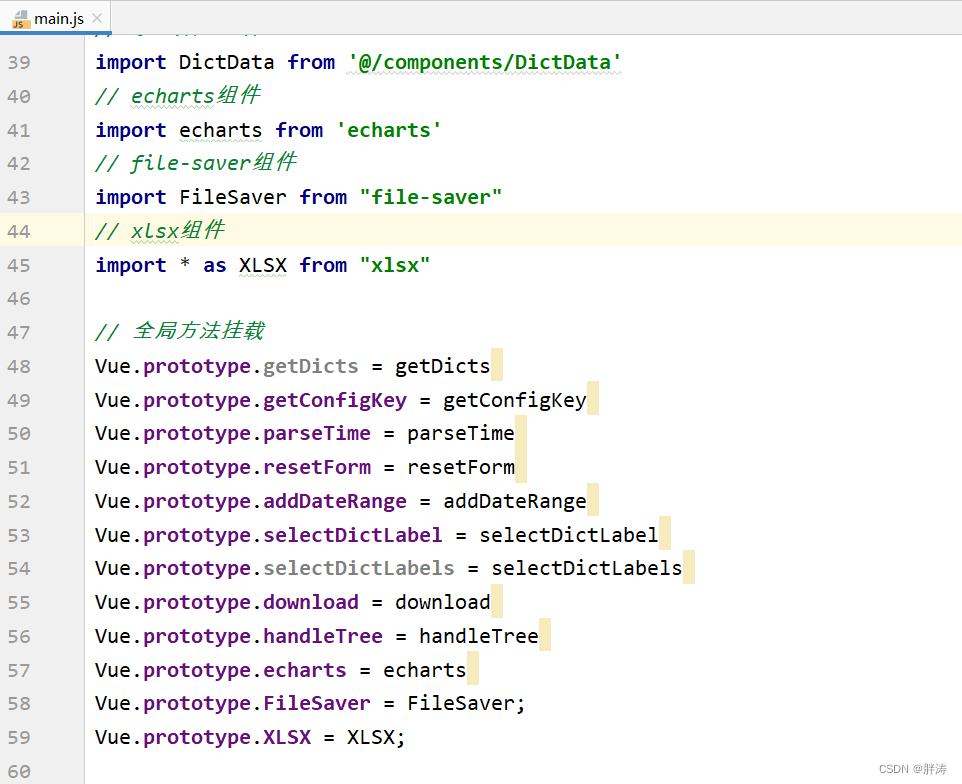This screenshot has width=962, height=784.
Task: Click line number 59 in the gutter
Action: (19, 737)
